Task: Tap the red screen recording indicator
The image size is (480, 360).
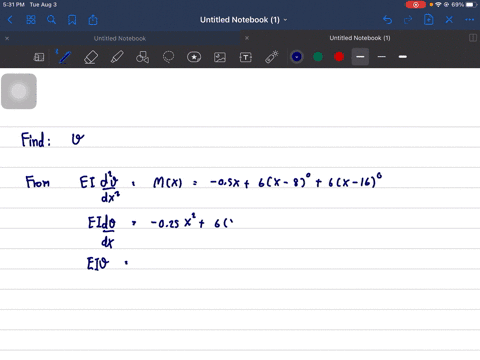Action: click(x=416, y=5)
